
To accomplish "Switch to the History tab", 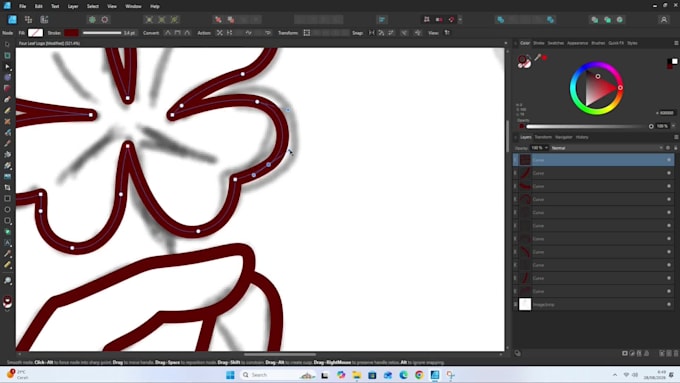I will click(582, 137).
